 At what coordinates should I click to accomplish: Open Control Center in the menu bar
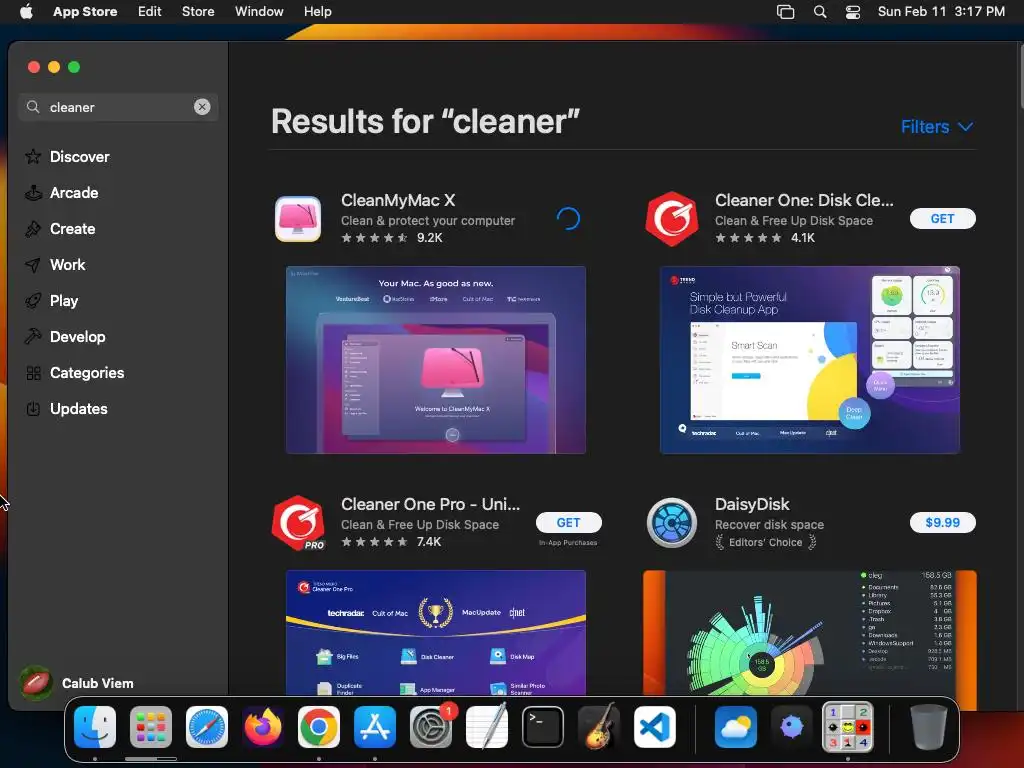click(x=853, y=12)
